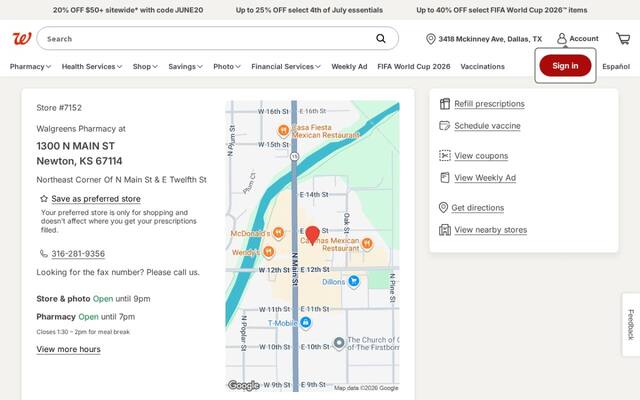640x400 pixels.
Task: Click the red store marker on map
Action: pos(313,236)
